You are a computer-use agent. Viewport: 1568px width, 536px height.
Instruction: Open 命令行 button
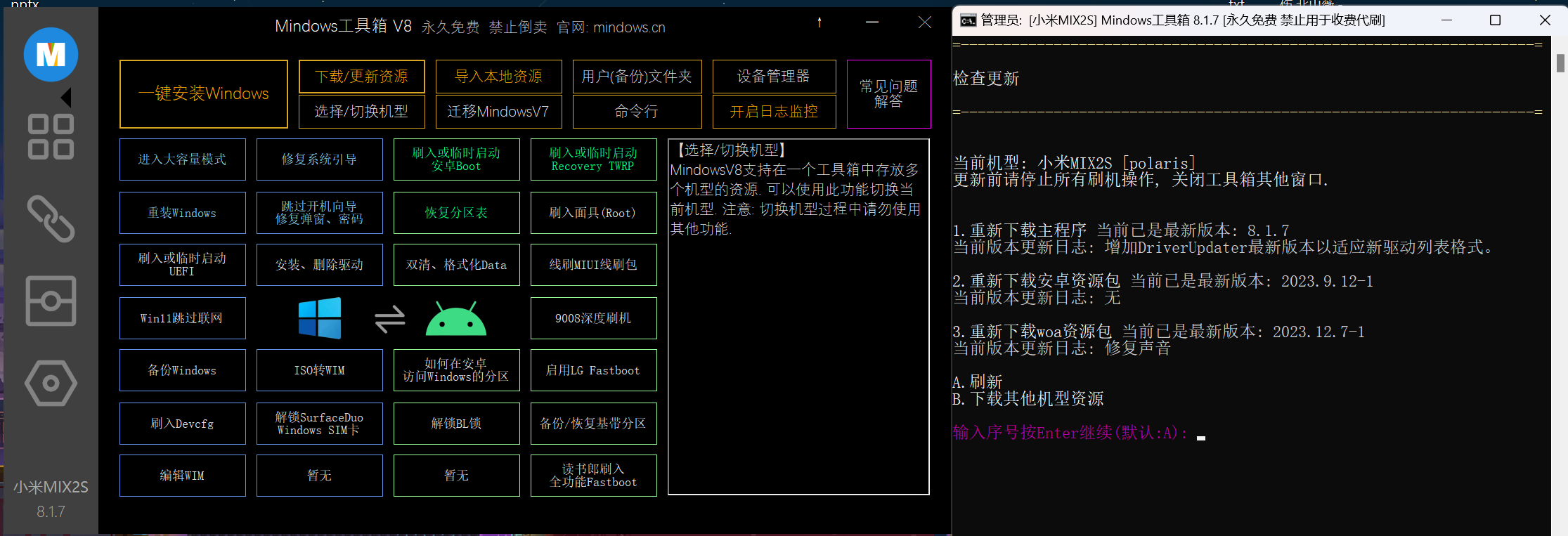click(x=637, y=112)
